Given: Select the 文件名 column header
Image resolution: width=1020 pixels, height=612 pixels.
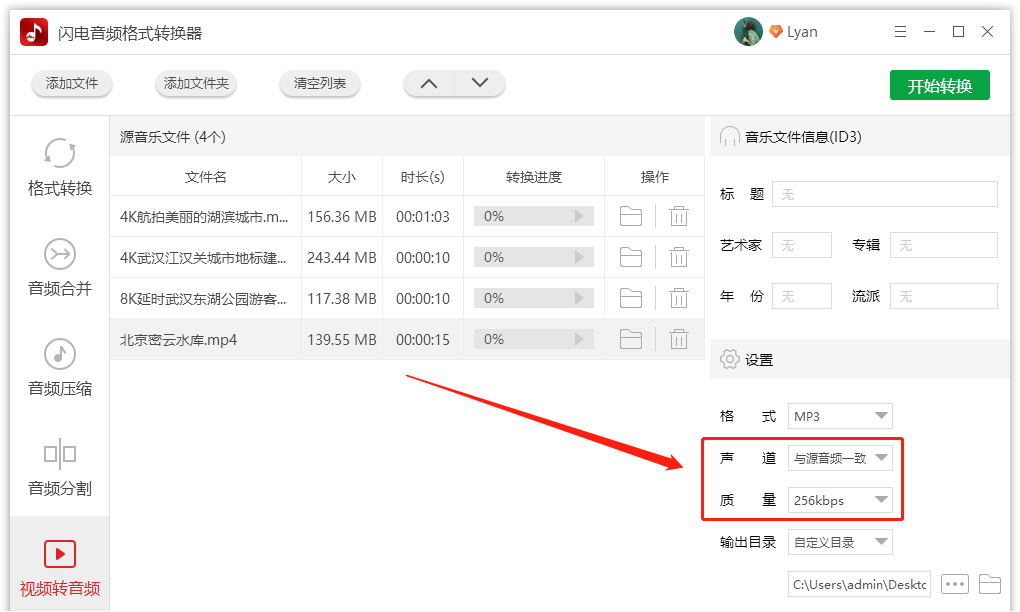Looking at the screenshot, I should point(206,177).
